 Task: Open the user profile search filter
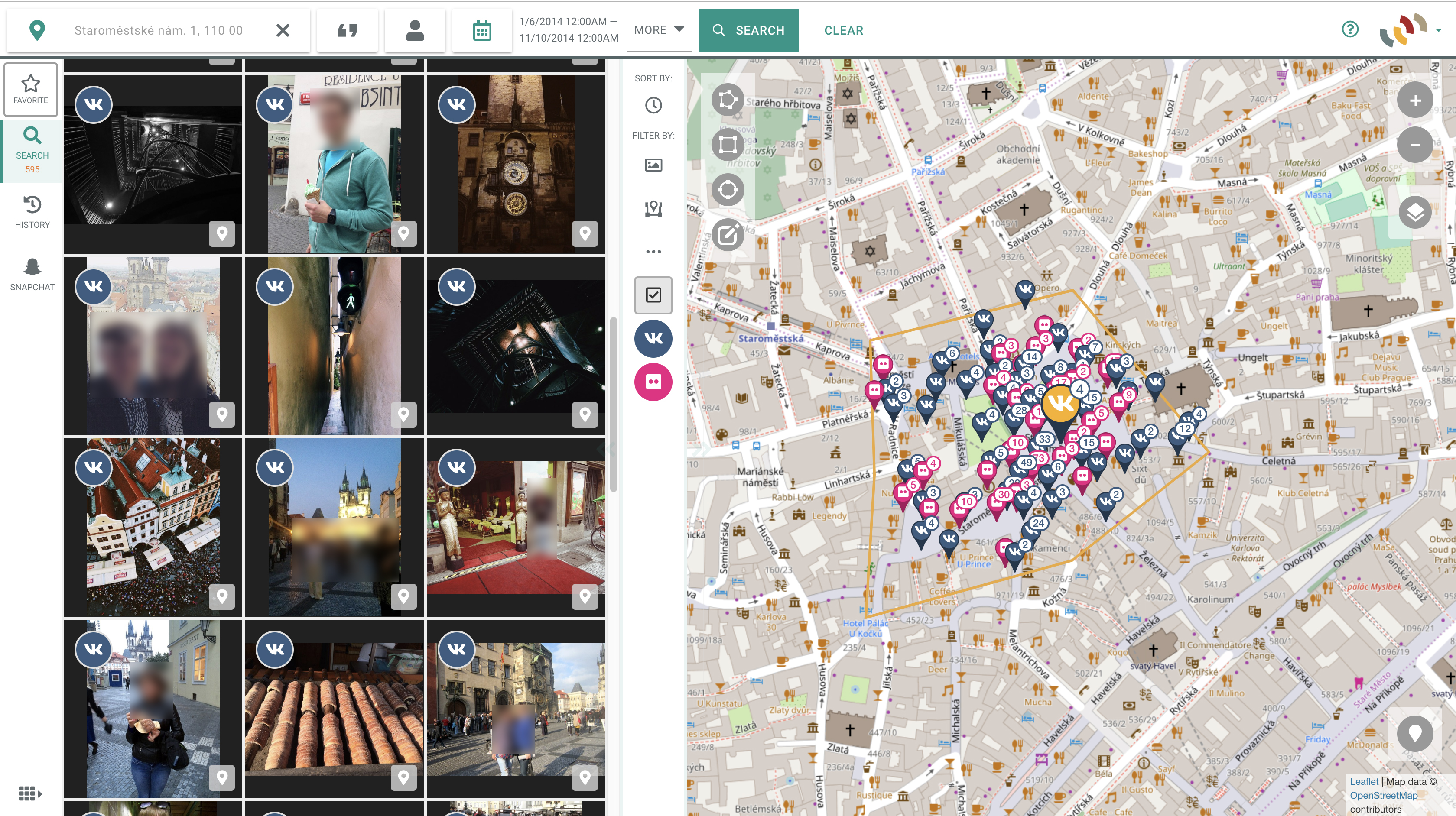(x=415, y=30)
